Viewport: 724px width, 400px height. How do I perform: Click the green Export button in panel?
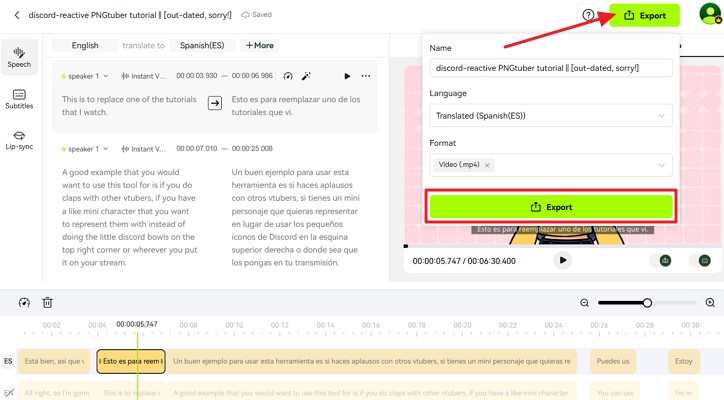551,207
